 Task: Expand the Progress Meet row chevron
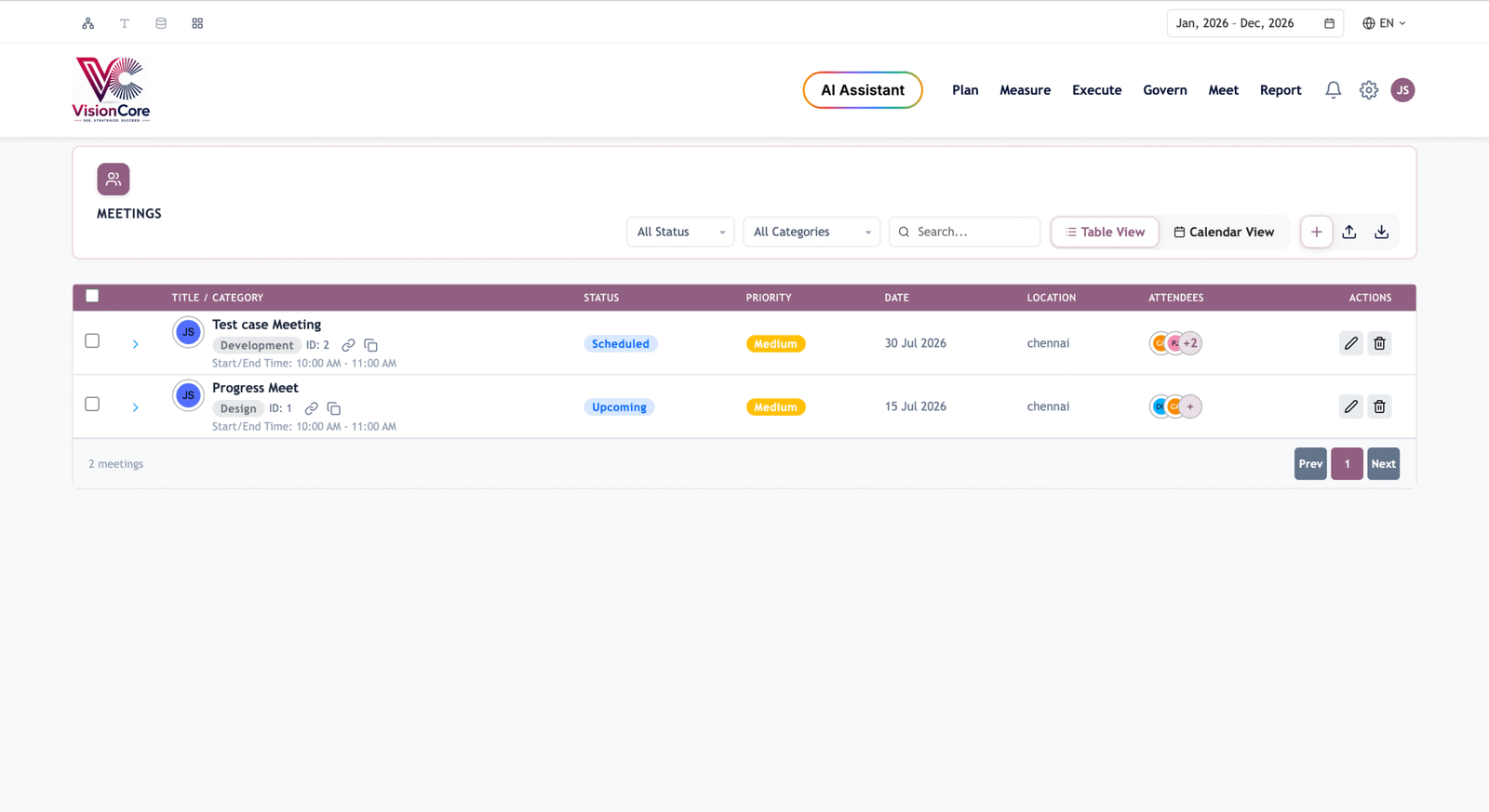[x=136, y=407]
